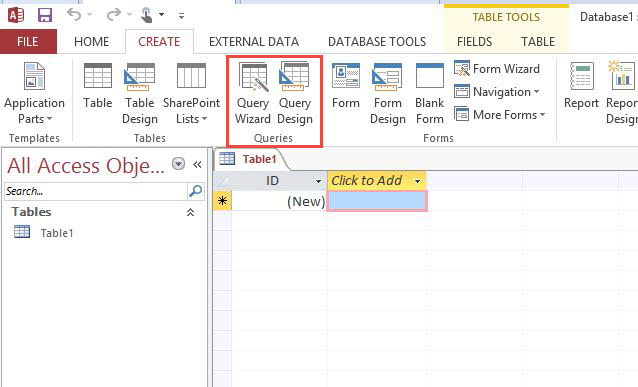Image resolution: width=638 pixels, height=387 pixels.
Task: Open the SharePoint Lists dropdown
Action: [191, 93]
